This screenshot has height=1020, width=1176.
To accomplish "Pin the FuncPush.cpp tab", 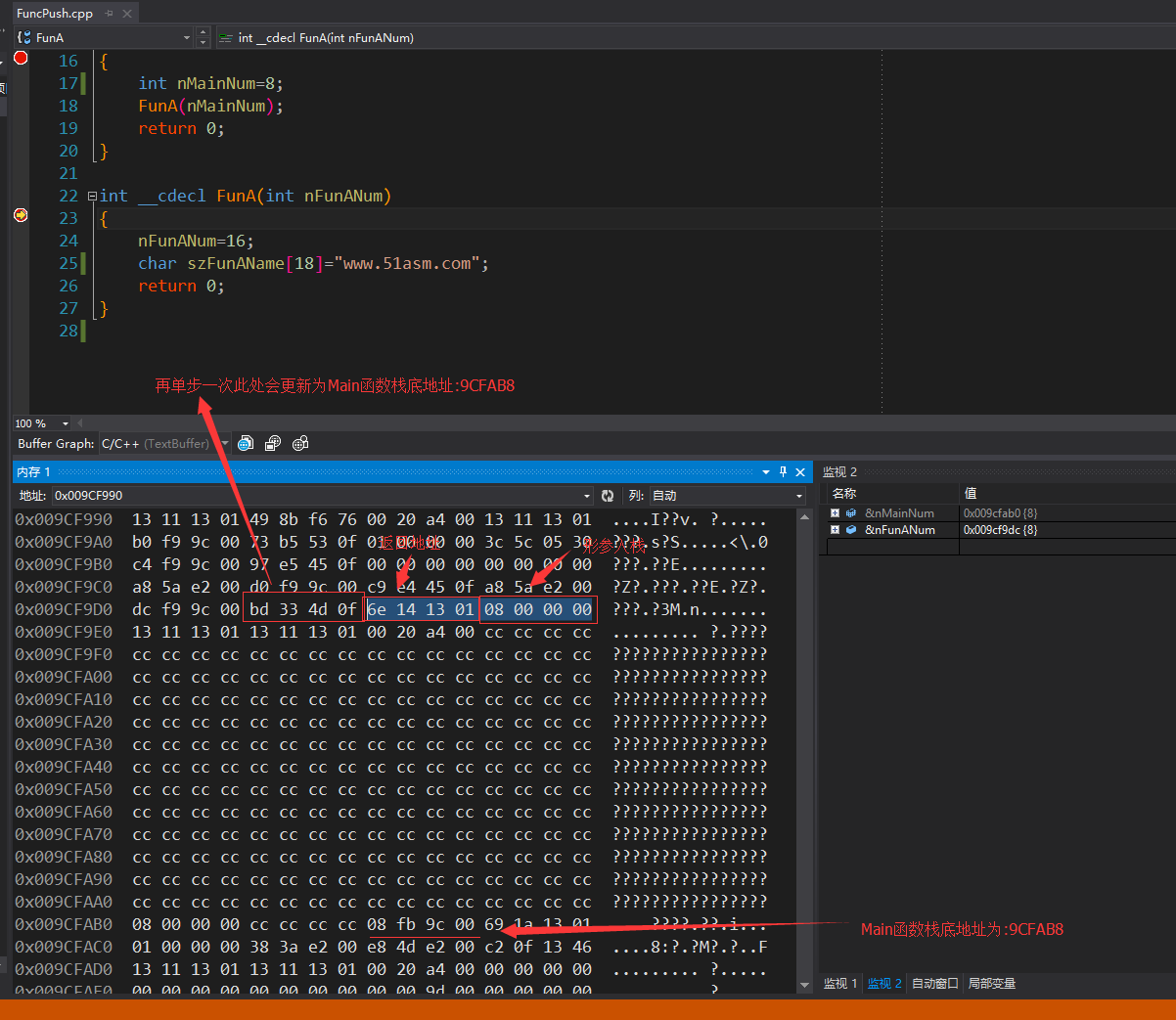I will (x=109, y=14).
